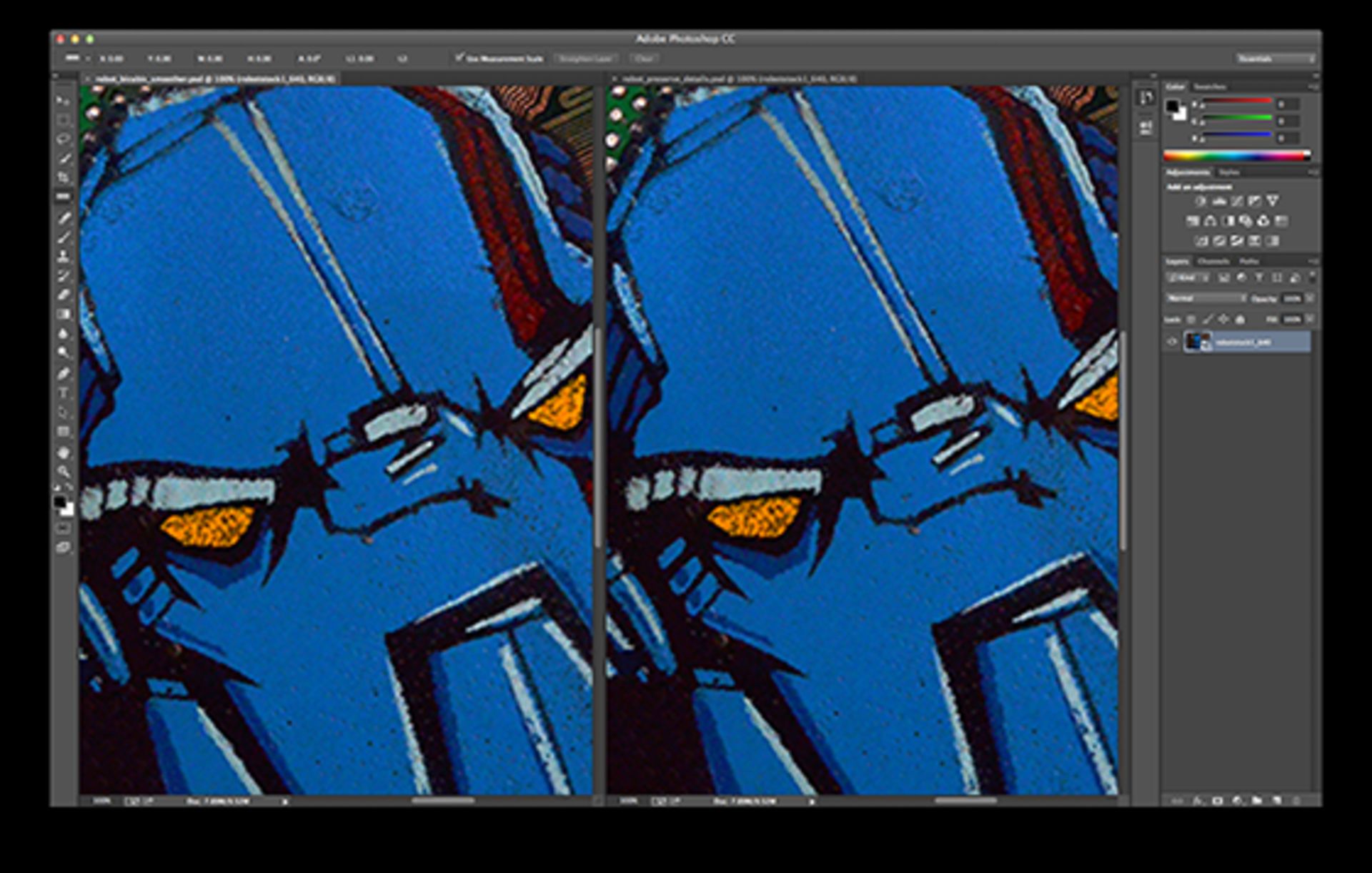
Task: Select the Healing Brush tool
Action: pos(63,218)
